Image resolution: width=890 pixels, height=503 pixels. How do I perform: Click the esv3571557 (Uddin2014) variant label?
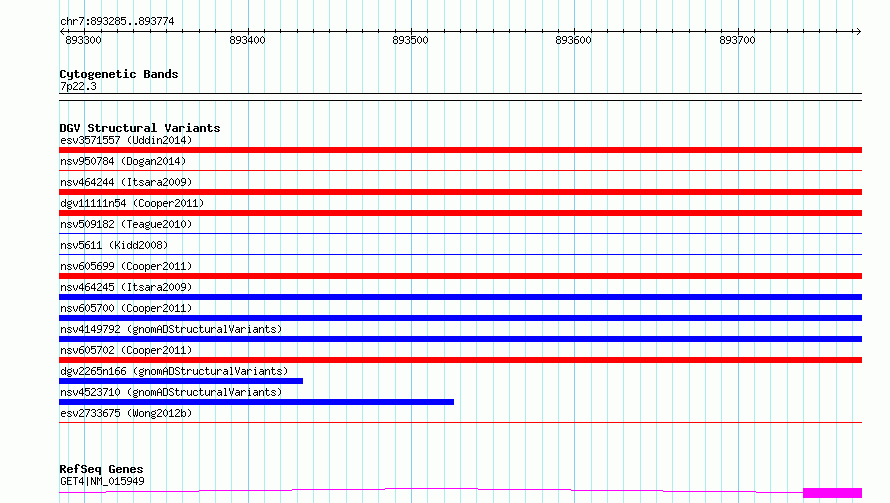coord(126,140)
